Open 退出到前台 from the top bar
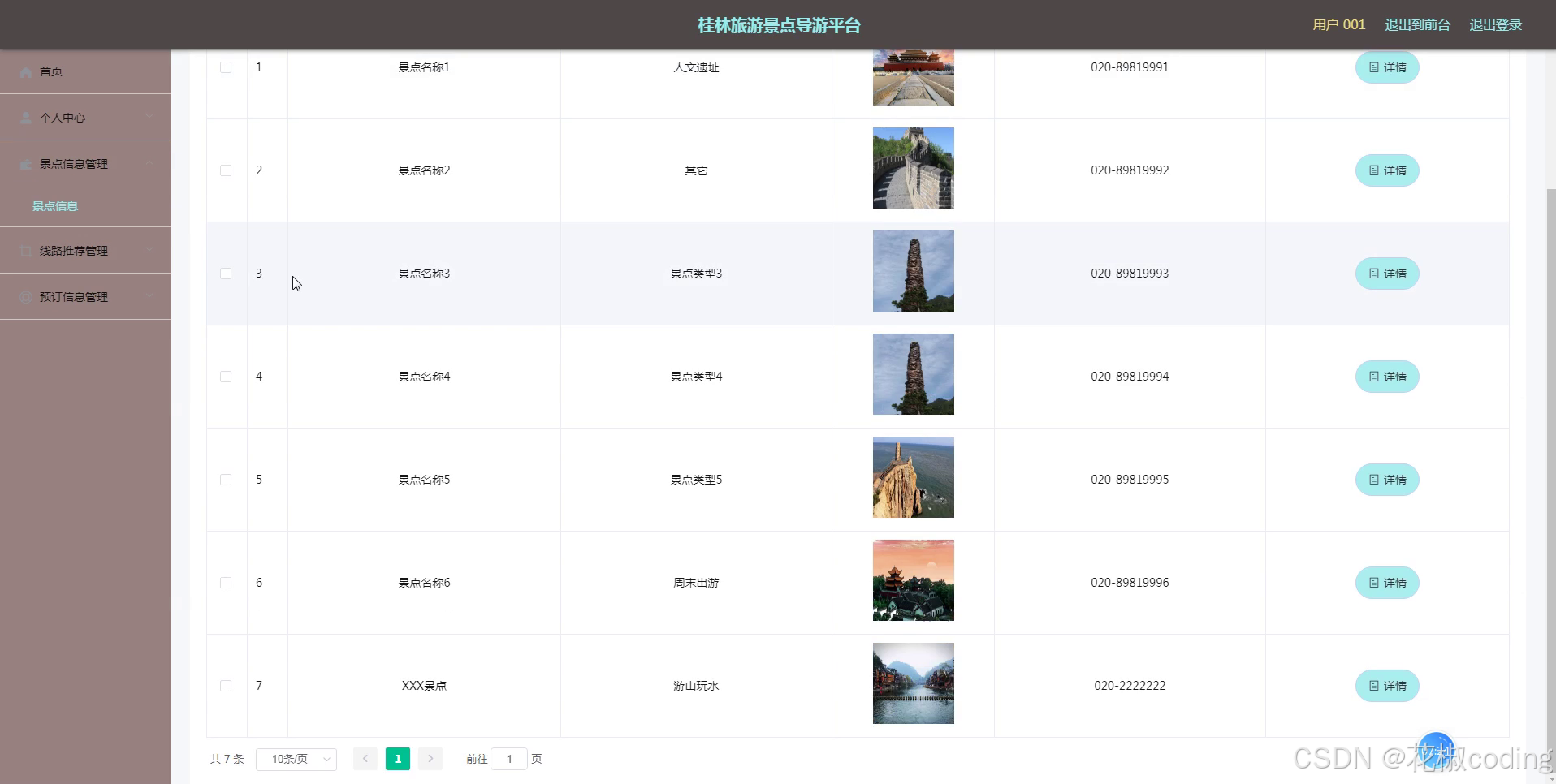The image size is (1556, 784). pos(1418,24)
